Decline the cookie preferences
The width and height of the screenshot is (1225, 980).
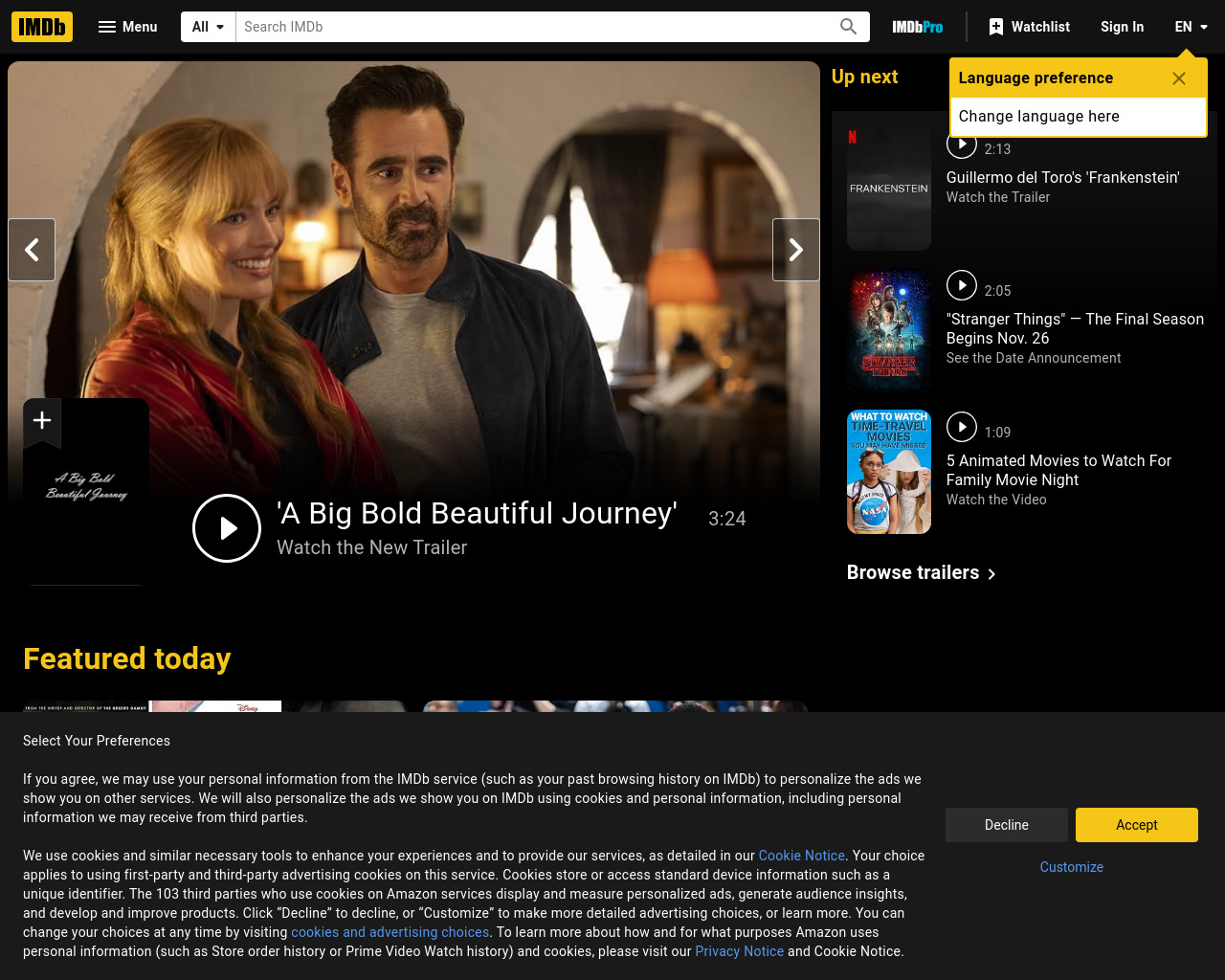[x=1007, y=825]
